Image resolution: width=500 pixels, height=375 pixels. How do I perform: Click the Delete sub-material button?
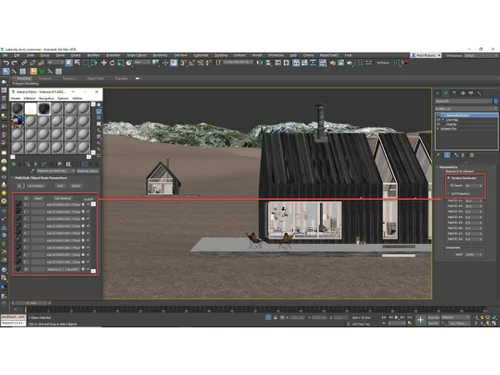pos(76,186)
